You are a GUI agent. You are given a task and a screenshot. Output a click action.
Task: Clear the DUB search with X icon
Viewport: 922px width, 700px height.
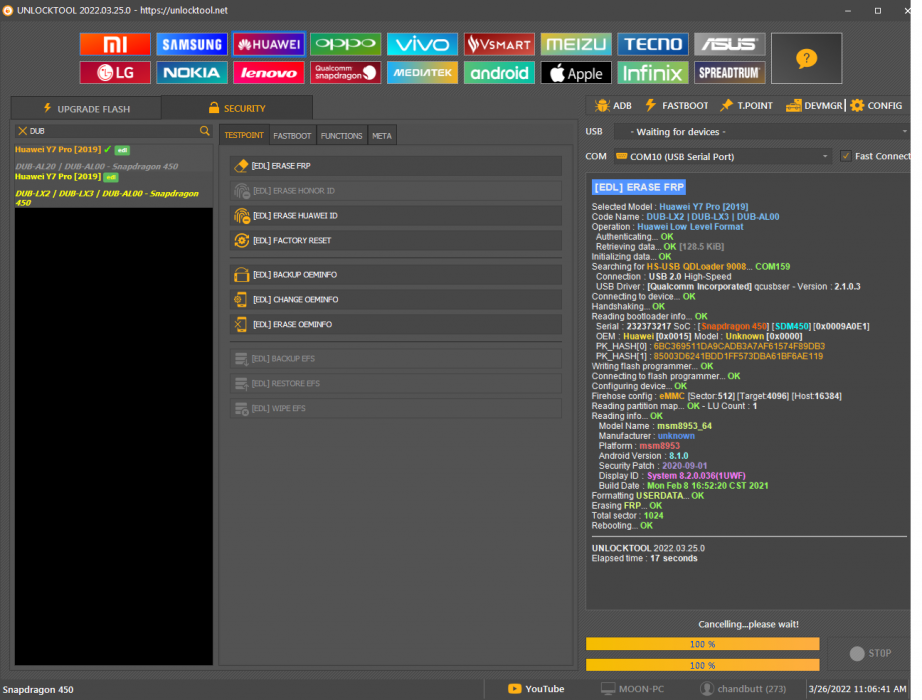coord(22,131)
